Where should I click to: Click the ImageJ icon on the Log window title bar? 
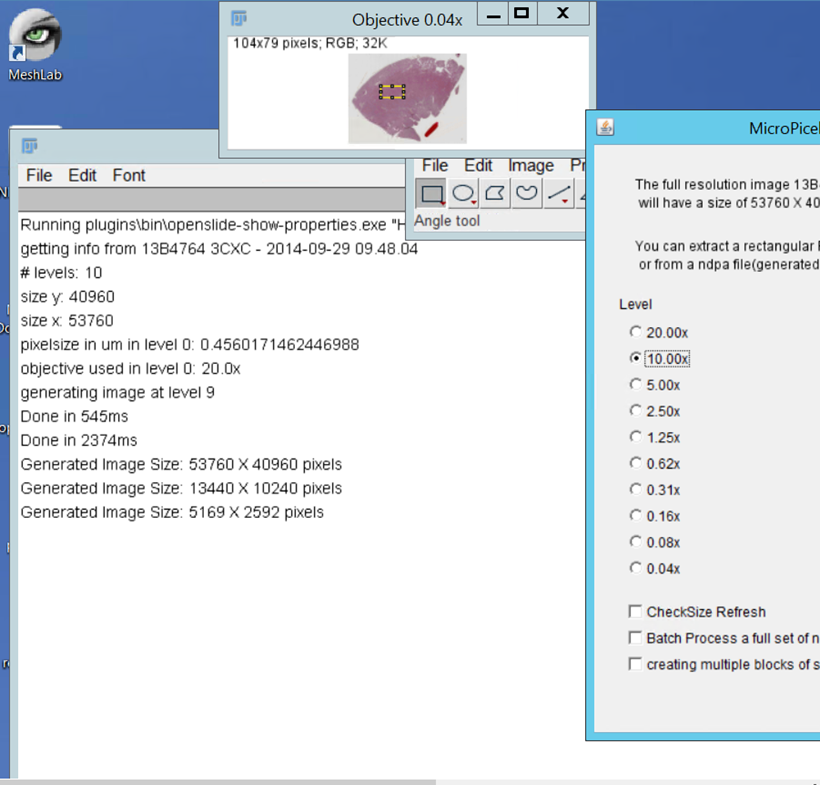pos(29,146)
